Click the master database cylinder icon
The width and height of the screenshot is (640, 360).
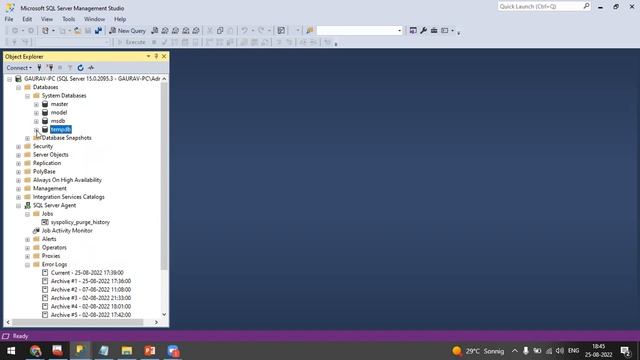point(45,104)
